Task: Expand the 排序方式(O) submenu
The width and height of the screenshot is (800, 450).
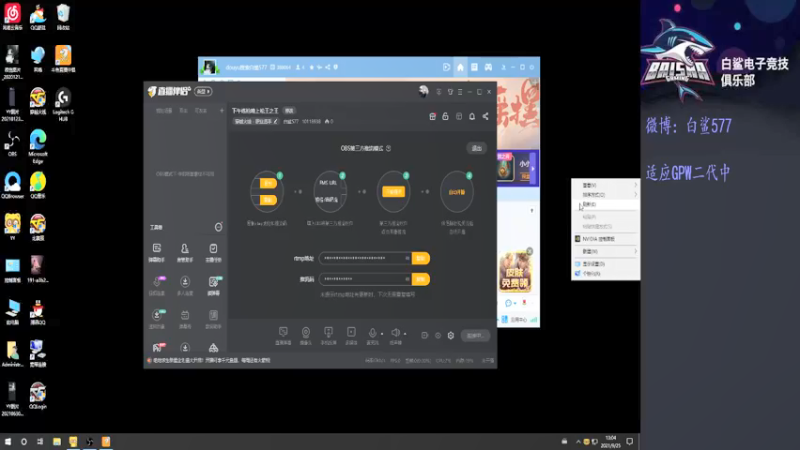Action: (x=606, y=194)
